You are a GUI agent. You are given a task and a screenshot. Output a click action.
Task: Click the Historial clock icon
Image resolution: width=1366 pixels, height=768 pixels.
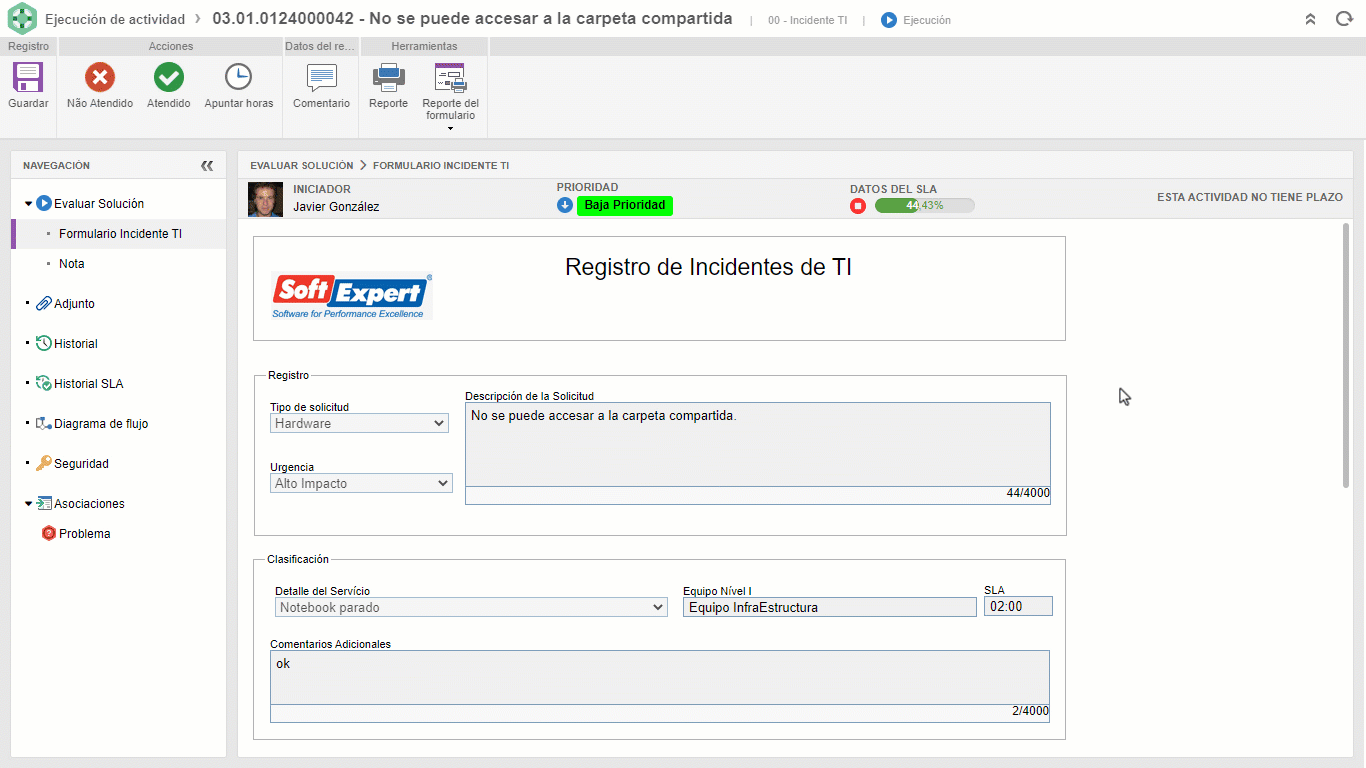pos(44,344)
